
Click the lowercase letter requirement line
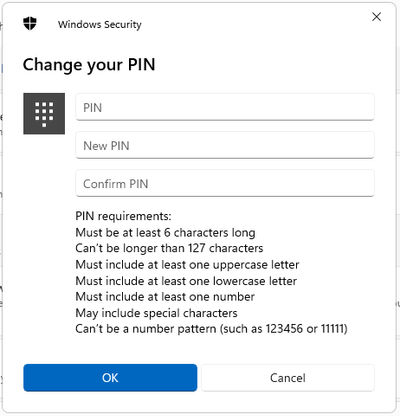pos(186,281)
